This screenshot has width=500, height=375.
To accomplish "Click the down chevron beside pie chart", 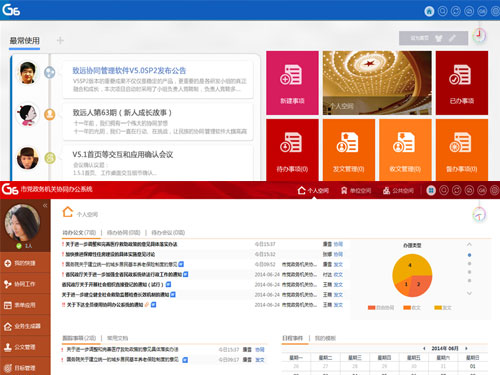I will (x=469, y=293).
